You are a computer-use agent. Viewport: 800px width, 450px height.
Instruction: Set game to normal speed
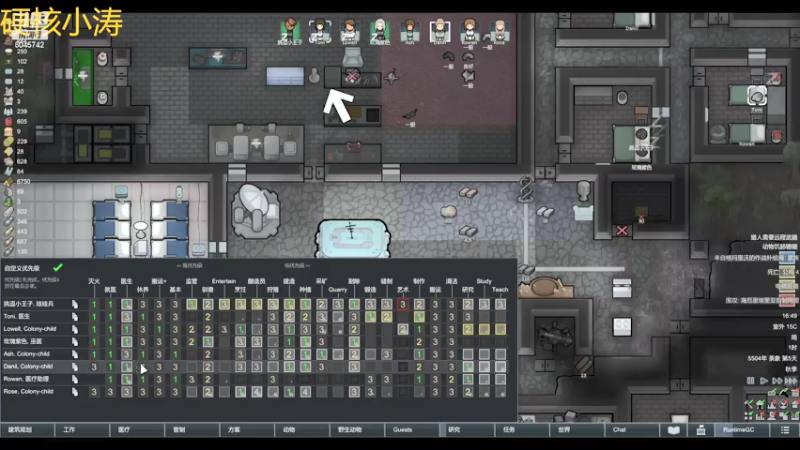764,381
